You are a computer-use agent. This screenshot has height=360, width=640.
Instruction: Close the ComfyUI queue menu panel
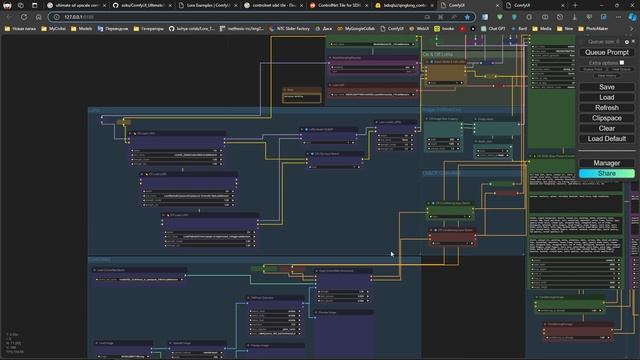click(x=633, y=42)
